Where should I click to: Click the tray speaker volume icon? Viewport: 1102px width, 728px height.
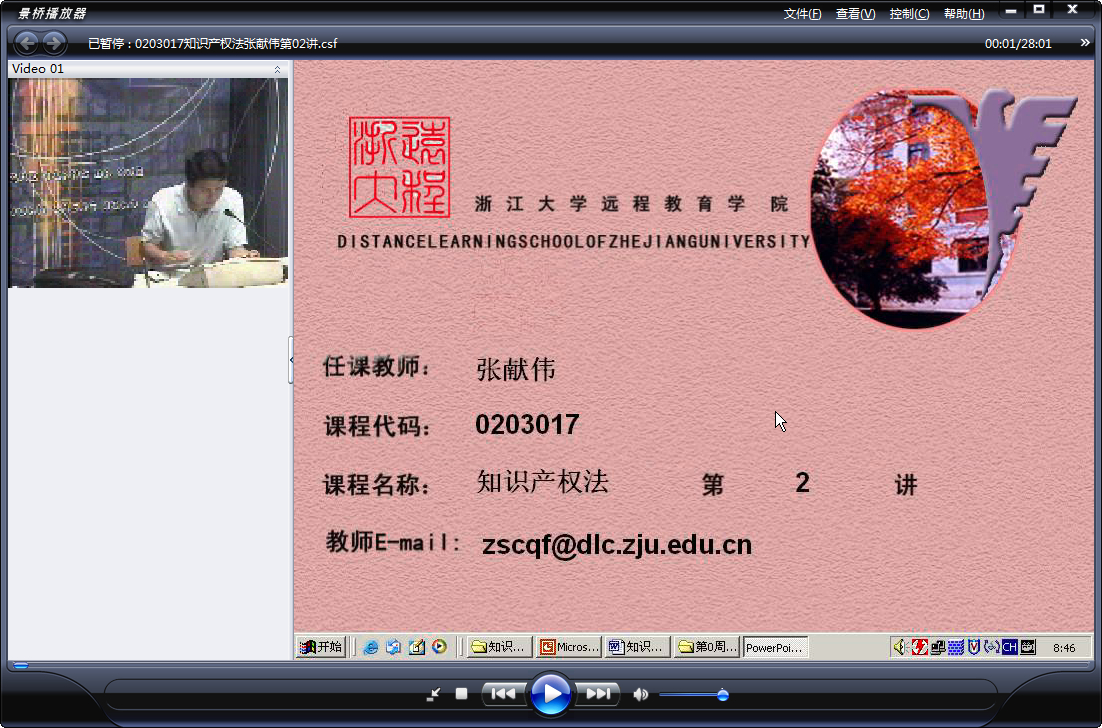click(899, 646)
